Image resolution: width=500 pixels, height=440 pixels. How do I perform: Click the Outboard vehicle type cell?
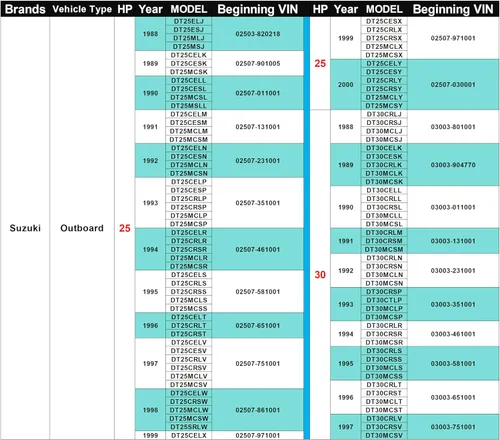82,228
